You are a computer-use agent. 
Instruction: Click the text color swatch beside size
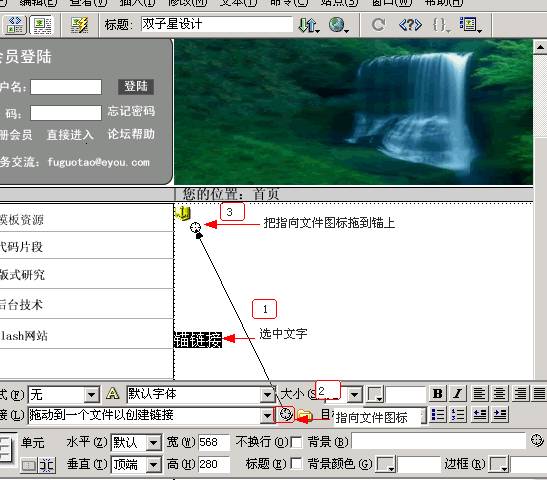tap(375, 395)
